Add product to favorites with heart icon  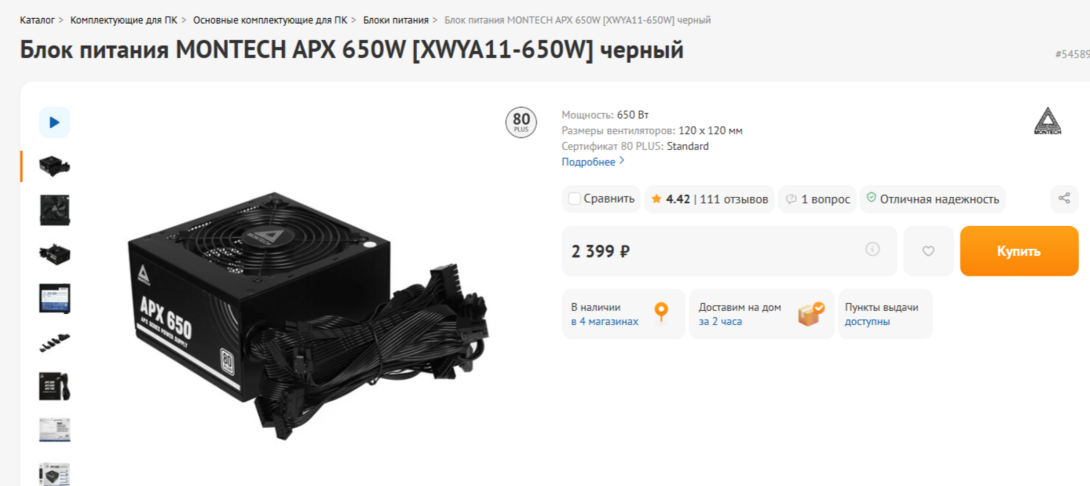click(928, 251)
